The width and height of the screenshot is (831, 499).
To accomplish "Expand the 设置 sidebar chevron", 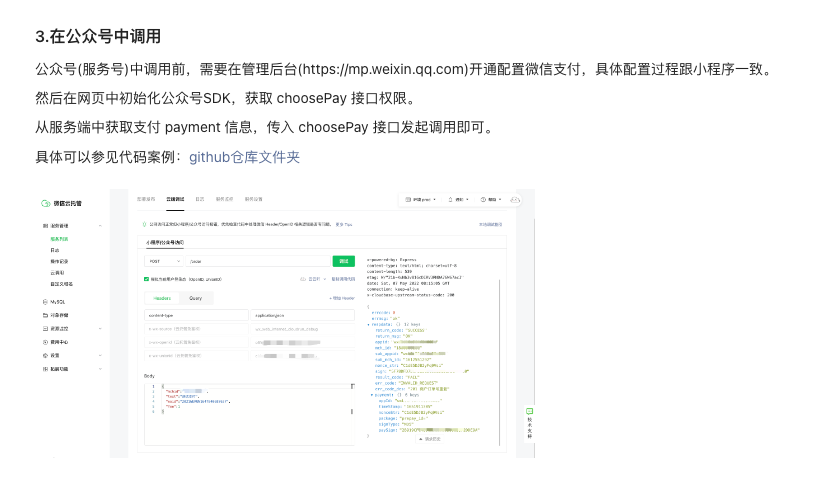I will 100,355.
